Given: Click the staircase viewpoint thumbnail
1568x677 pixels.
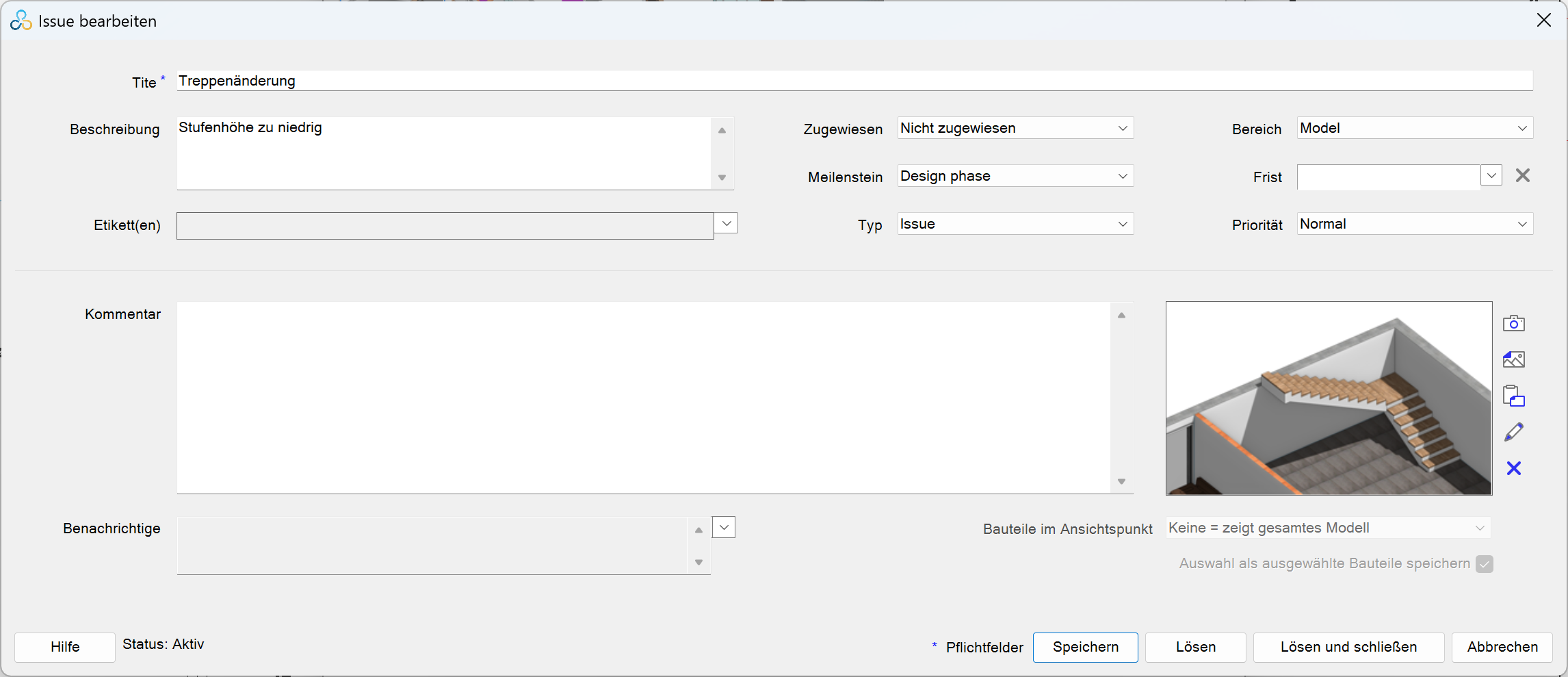Looking at the screenshot, I should 1328,398.
